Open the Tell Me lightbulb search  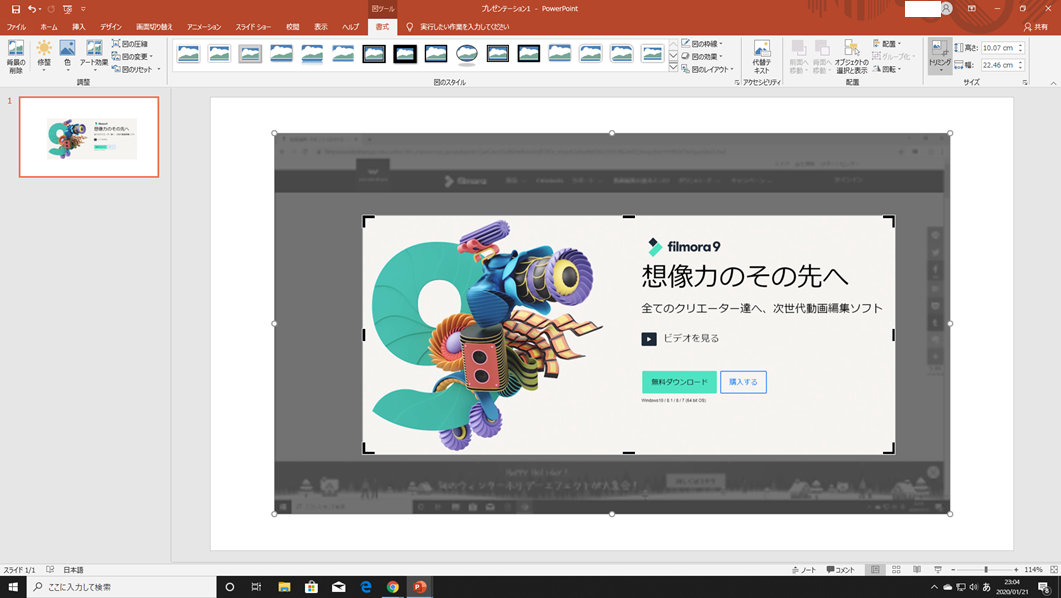409,26
